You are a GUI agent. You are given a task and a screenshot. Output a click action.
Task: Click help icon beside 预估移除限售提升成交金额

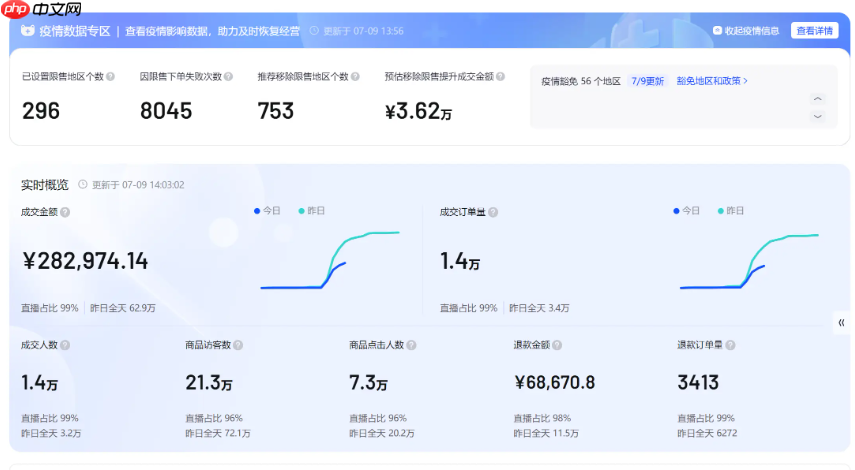pyautogui.click(x=500, y=77)
